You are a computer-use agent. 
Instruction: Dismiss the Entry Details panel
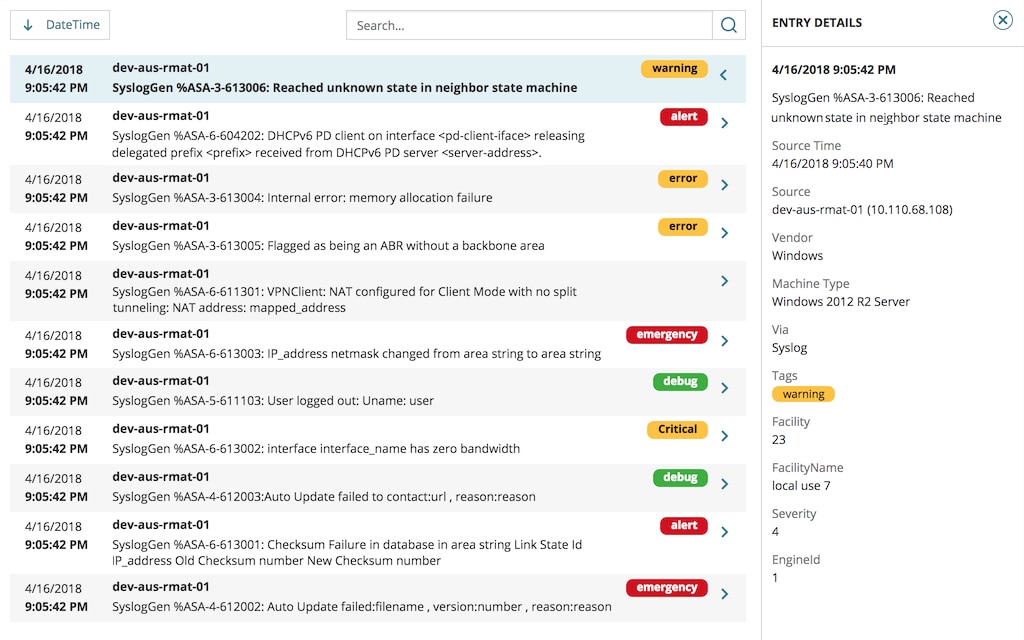(x=1002, y=19)
